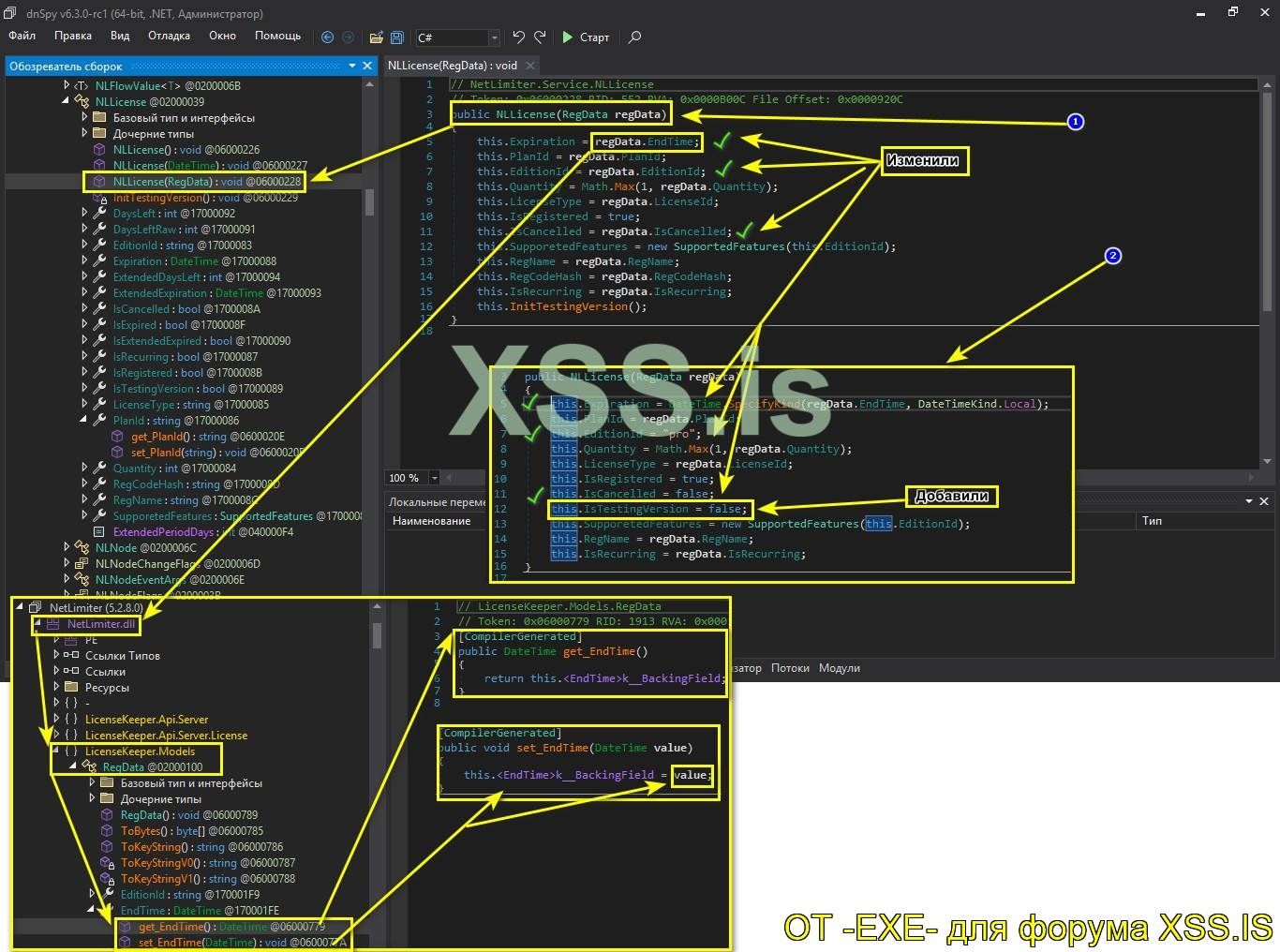Open the Обозреватель сборок panel options arrow
Screen dimensions: 1280x952
click(x=352, y=66)
